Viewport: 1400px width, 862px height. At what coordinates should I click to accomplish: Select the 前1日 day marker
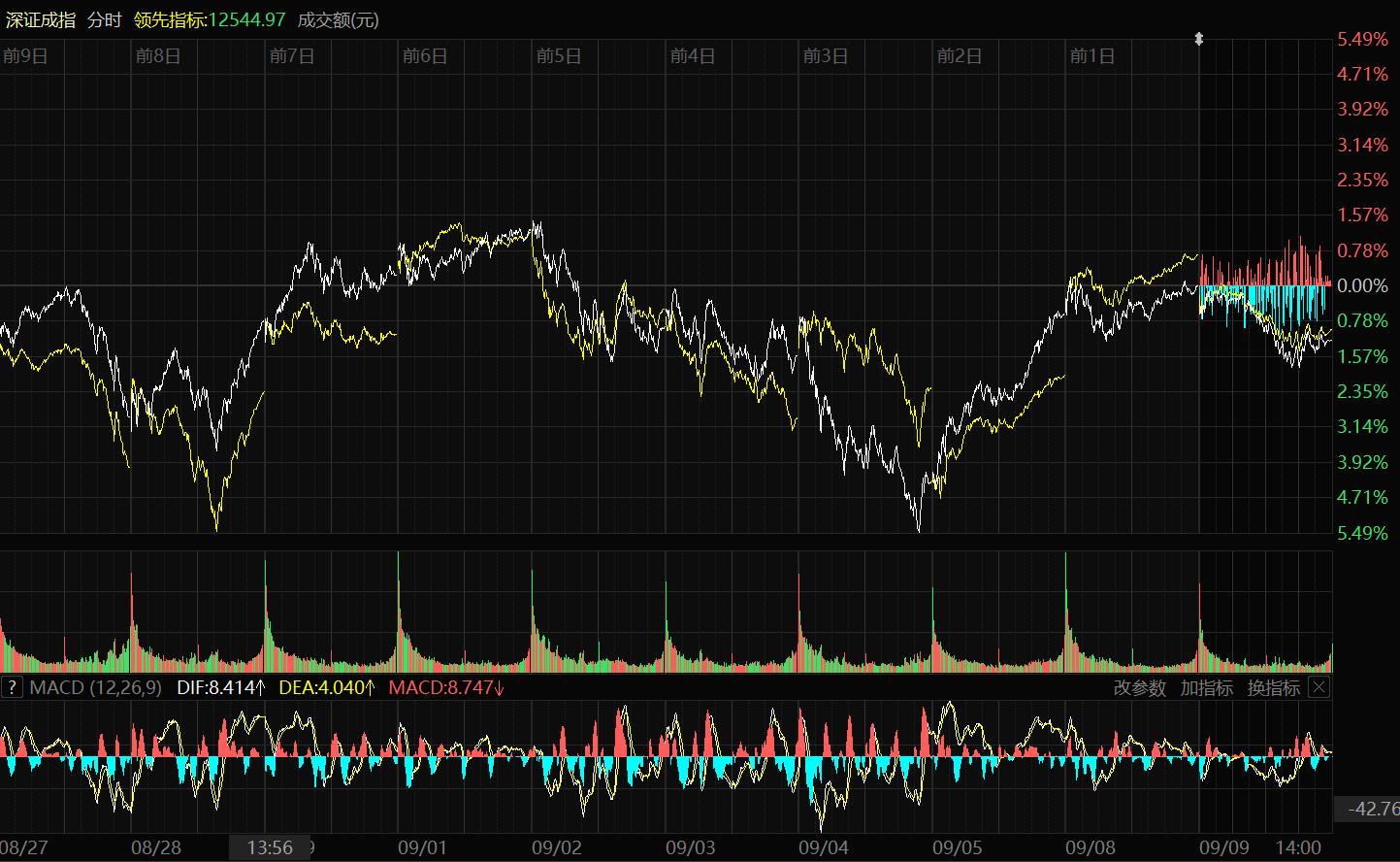tap(1092, 56)
